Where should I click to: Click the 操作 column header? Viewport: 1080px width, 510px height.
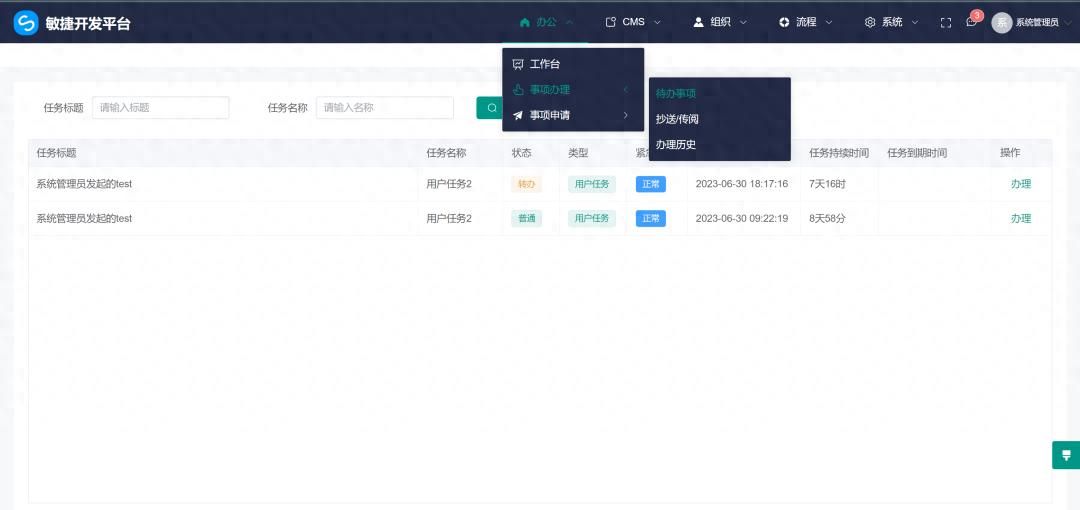click(1010, 153)
